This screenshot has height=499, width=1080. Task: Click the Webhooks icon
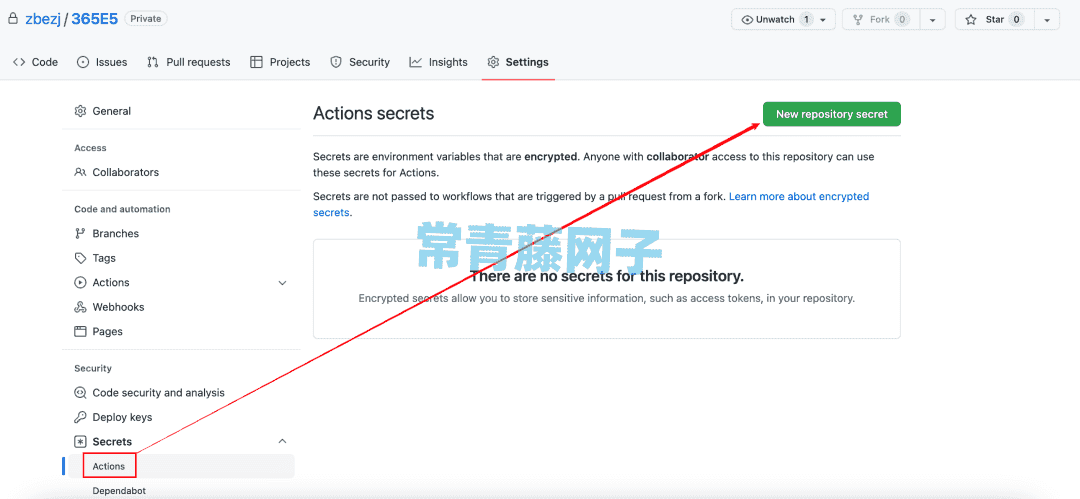pos(80,307)
